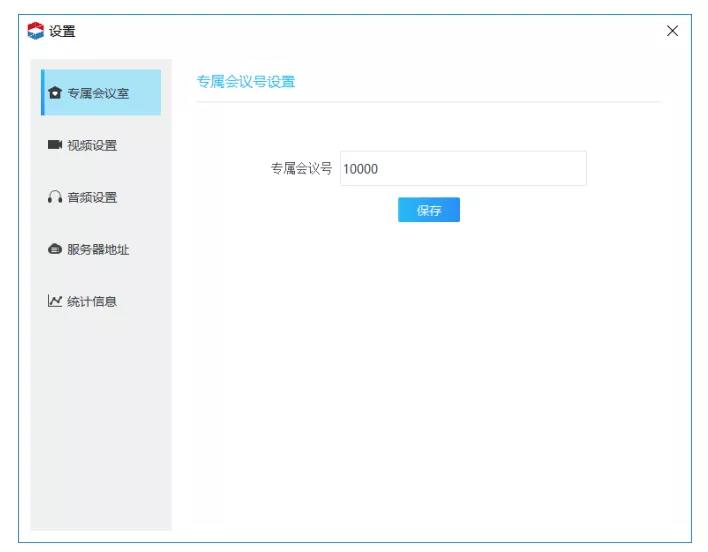
Task: Open the 视频设置 section
Action: (92, 146)
